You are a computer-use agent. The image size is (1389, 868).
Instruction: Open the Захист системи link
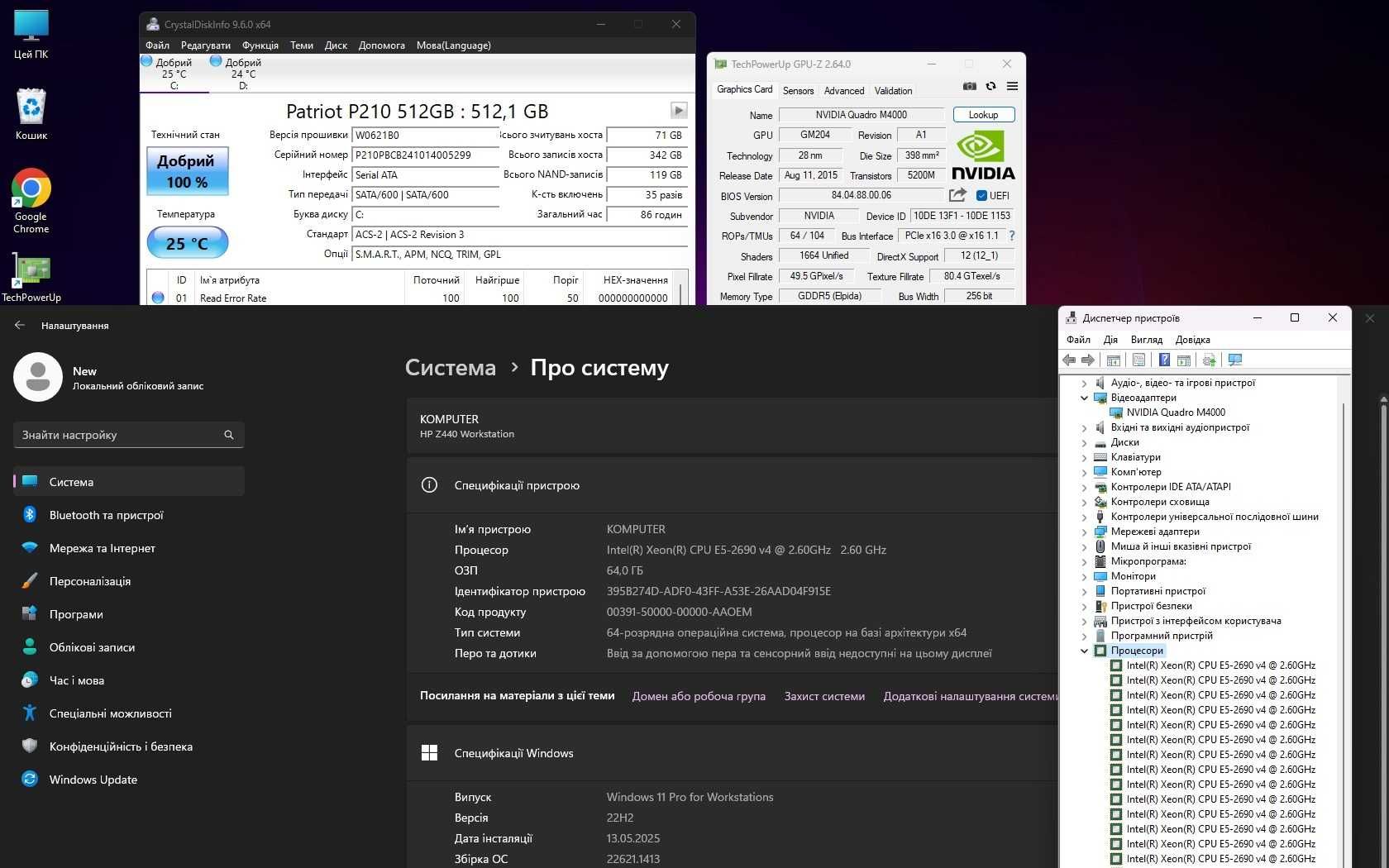point(824,696)
